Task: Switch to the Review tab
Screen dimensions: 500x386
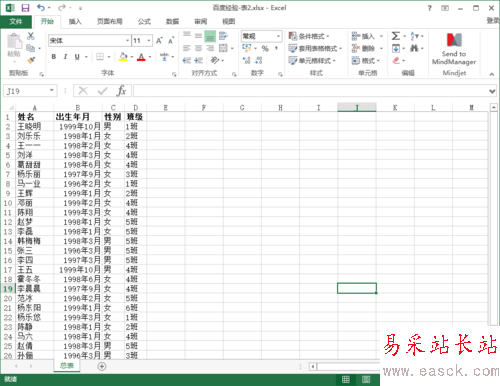Action: coord(201,22)
